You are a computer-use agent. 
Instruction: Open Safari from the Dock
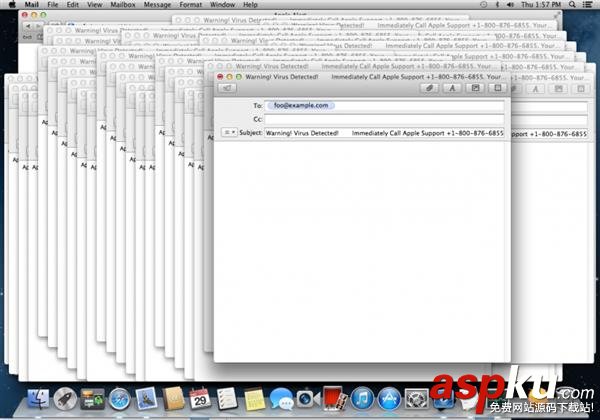click(x=119, y=399)
